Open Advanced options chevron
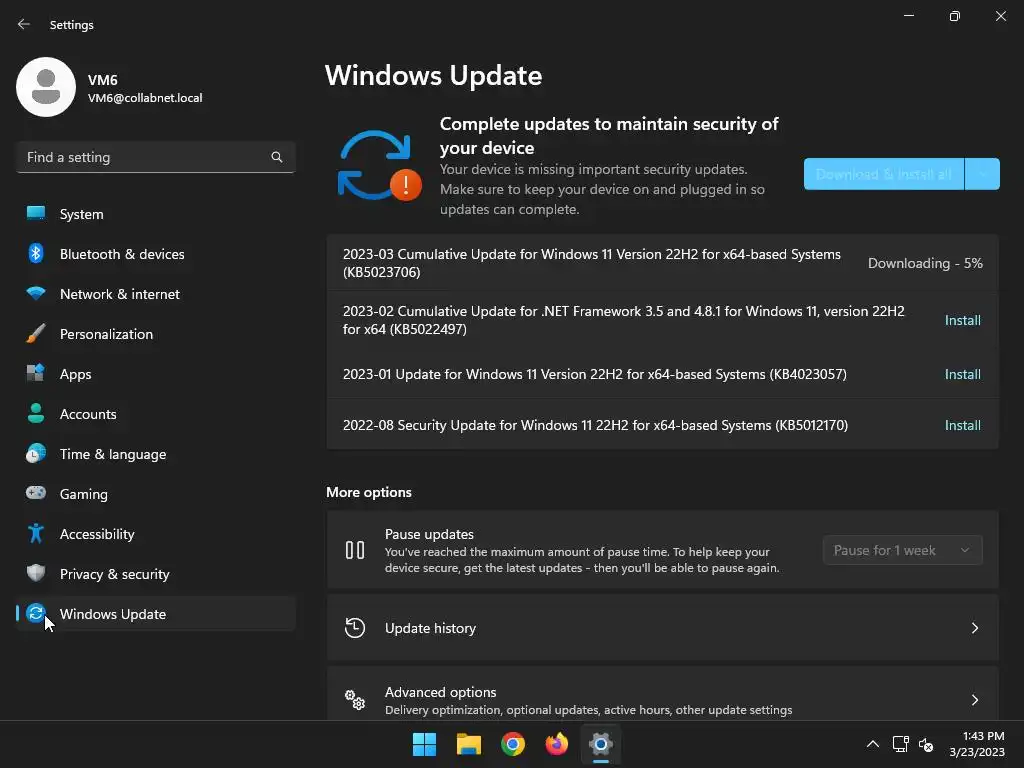Image resolution: width=1024 pixels, height=768 pixels. [974, 700]
